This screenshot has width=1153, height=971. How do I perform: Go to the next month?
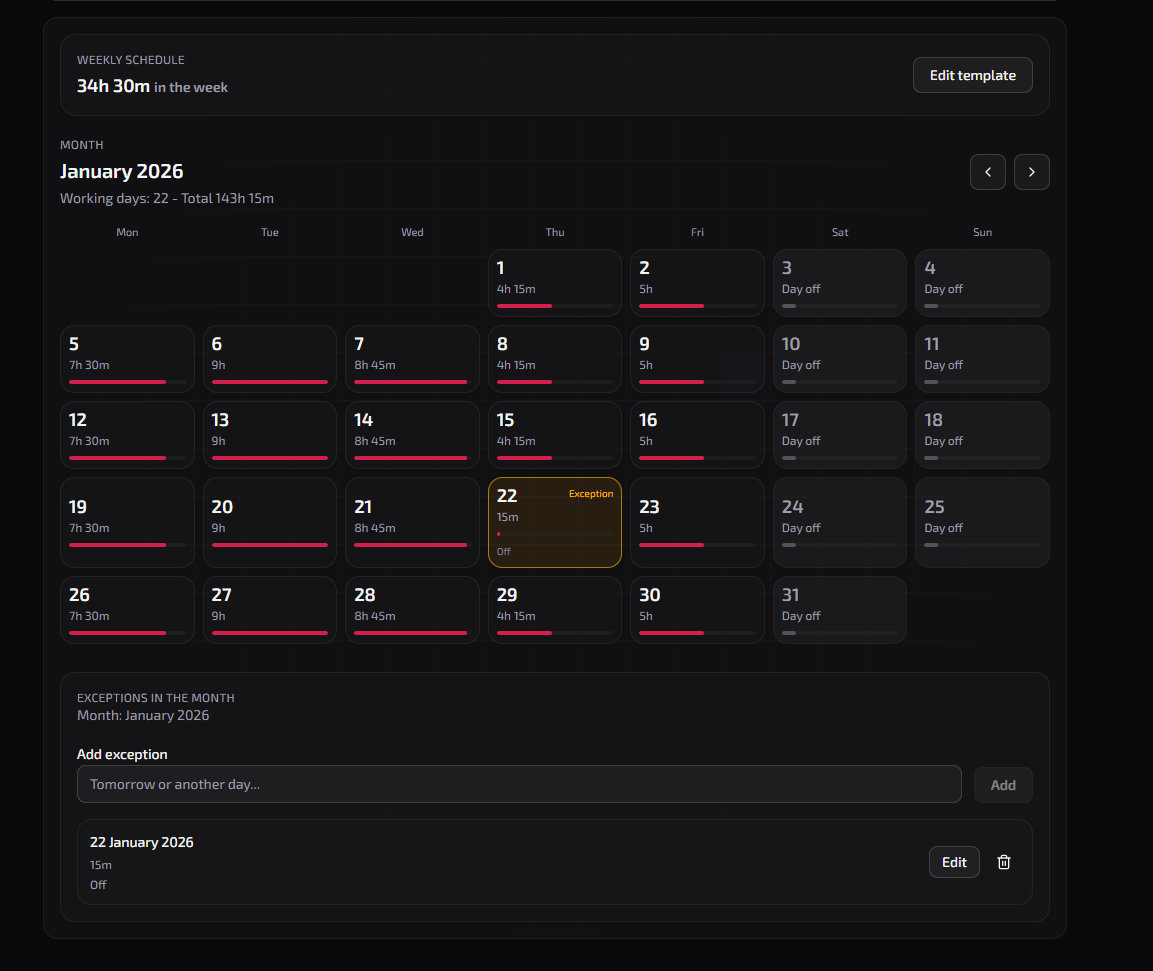[x=1032, y=172]
